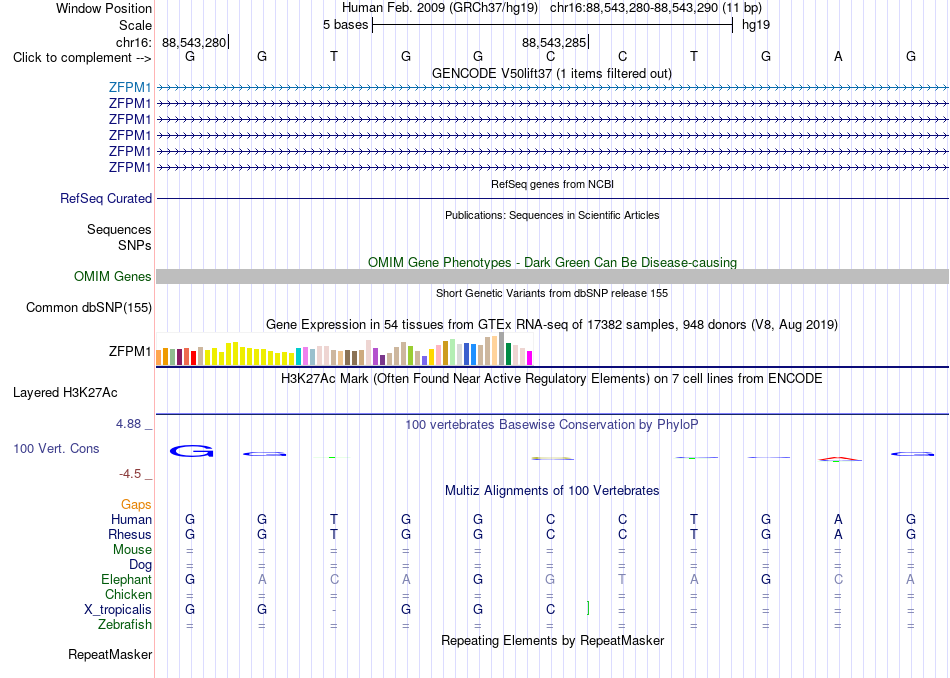
Task: Open 'Multiz Alignments of 100 Vertebrates' title
Action: (x=552, y=490)
